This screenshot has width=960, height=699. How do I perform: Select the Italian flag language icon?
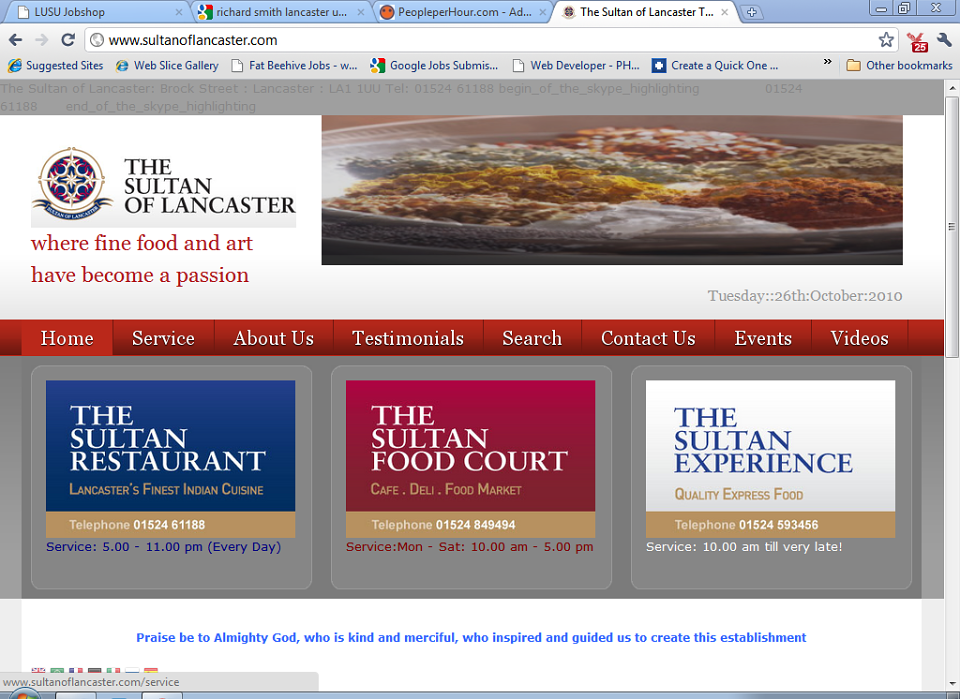click(x=113, y=671)
